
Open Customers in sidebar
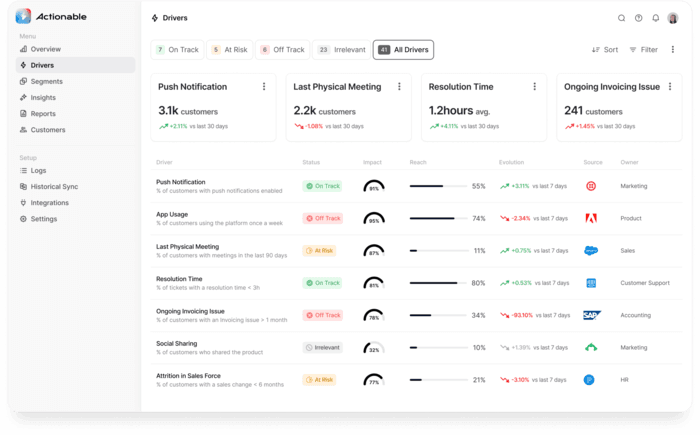(75, 130)
